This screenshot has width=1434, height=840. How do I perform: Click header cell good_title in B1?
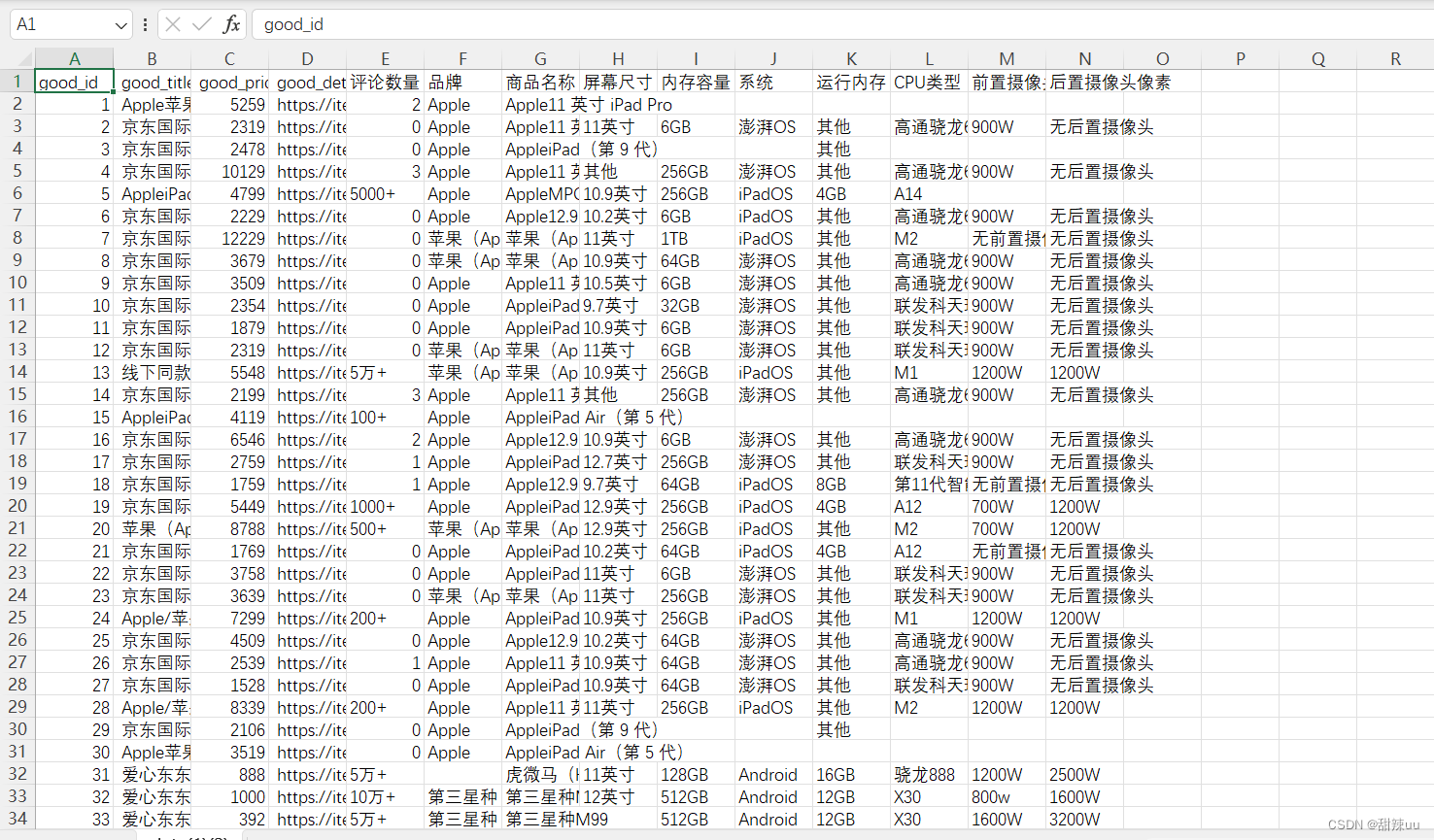153,83
